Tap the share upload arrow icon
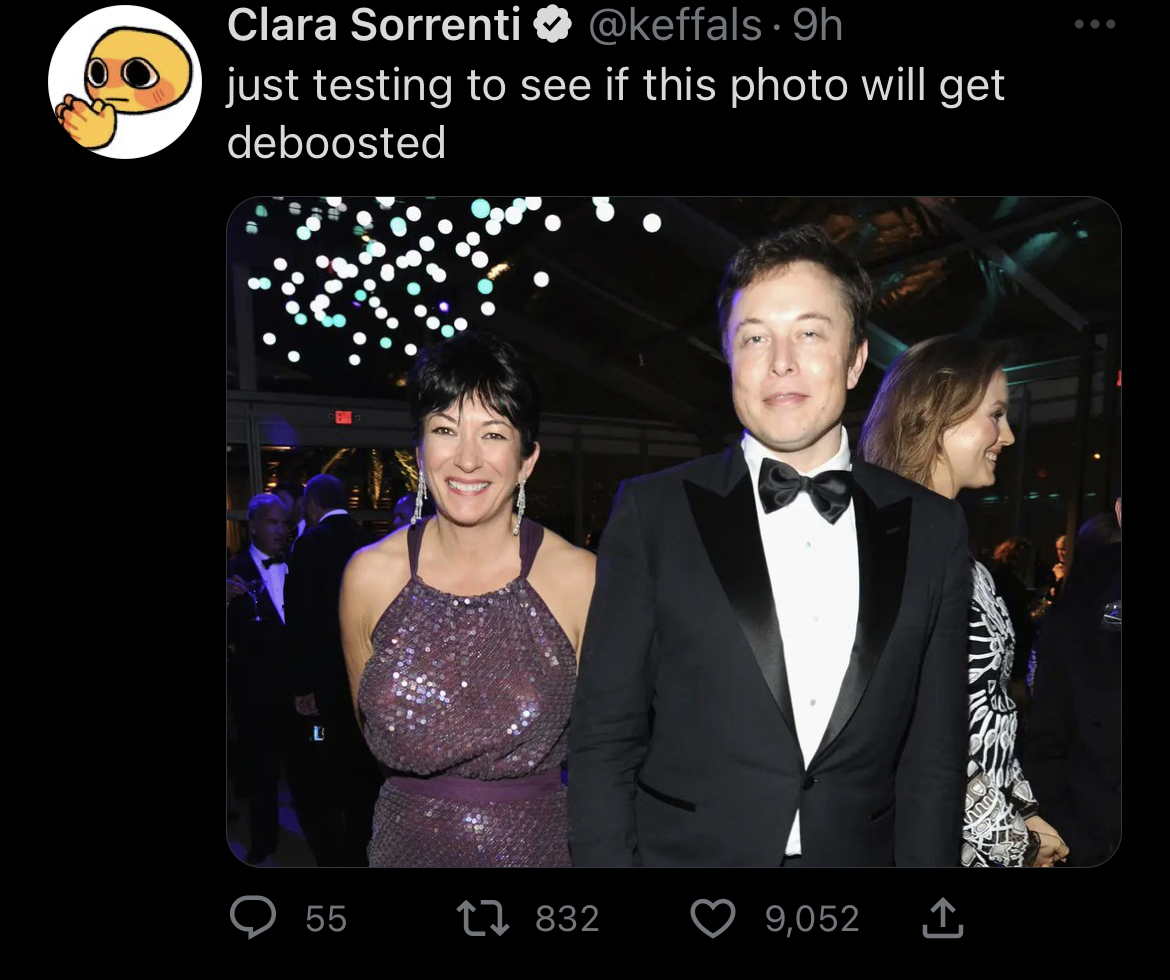This screenshot has width=1170, height=980. [x=942, y=917]
